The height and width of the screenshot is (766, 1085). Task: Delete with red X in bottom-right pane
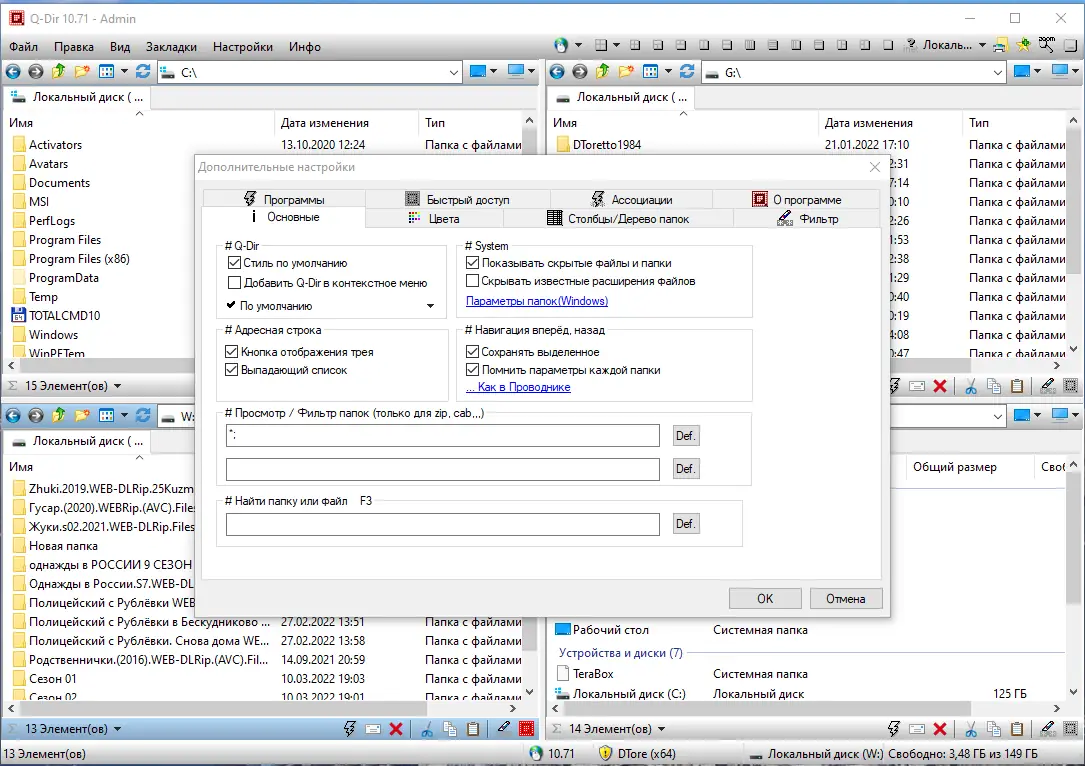[940, 729]
